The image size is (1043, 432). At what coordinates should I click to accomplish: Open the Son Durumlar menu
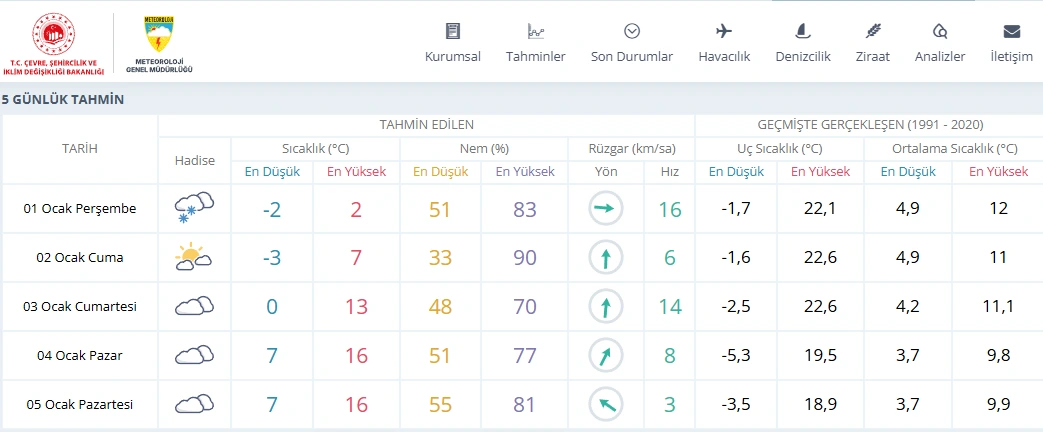coord(632,57)
